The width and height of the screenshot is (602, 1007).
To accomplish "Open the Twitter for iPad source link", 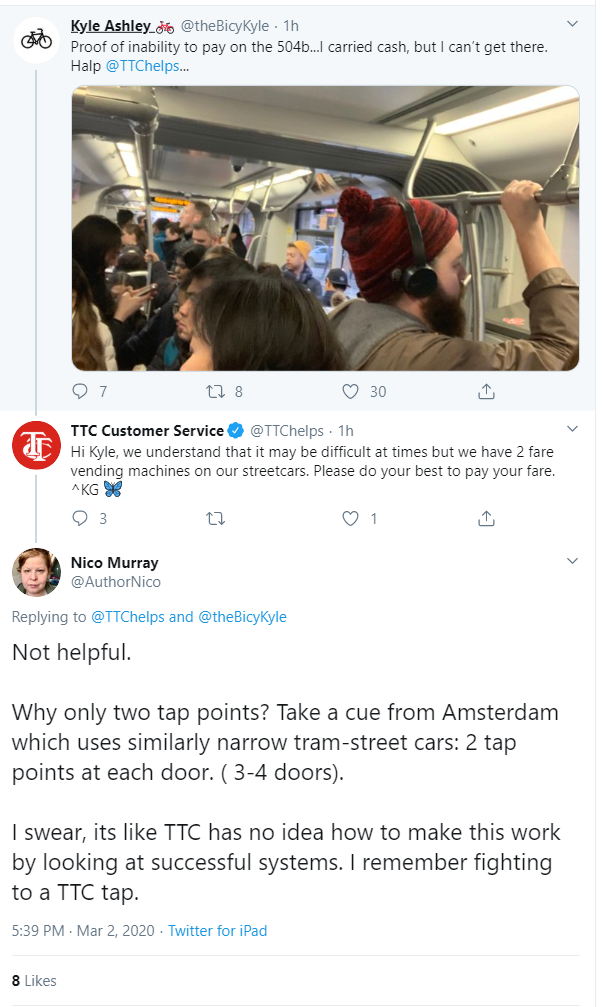I will tap(217, 930).
